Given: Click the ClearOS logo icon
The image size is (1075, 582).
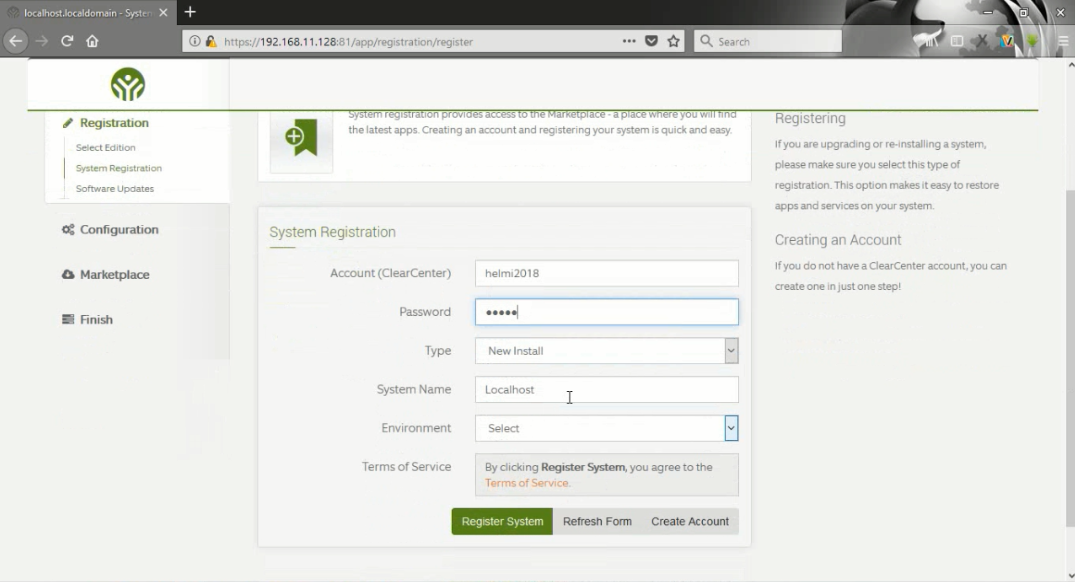Looking at the screenshot, I should (128, 84).
